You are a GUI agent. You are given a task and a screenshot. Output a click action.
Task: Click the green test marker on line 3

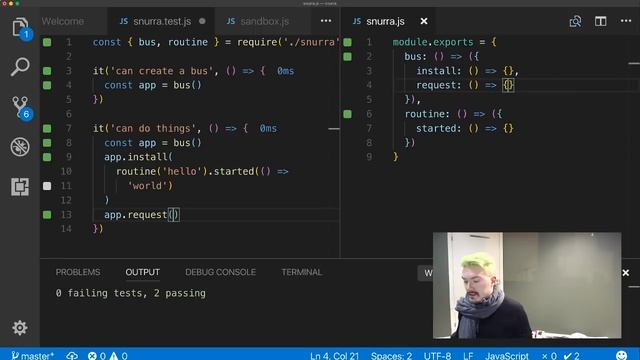click(x=47, y=71)
